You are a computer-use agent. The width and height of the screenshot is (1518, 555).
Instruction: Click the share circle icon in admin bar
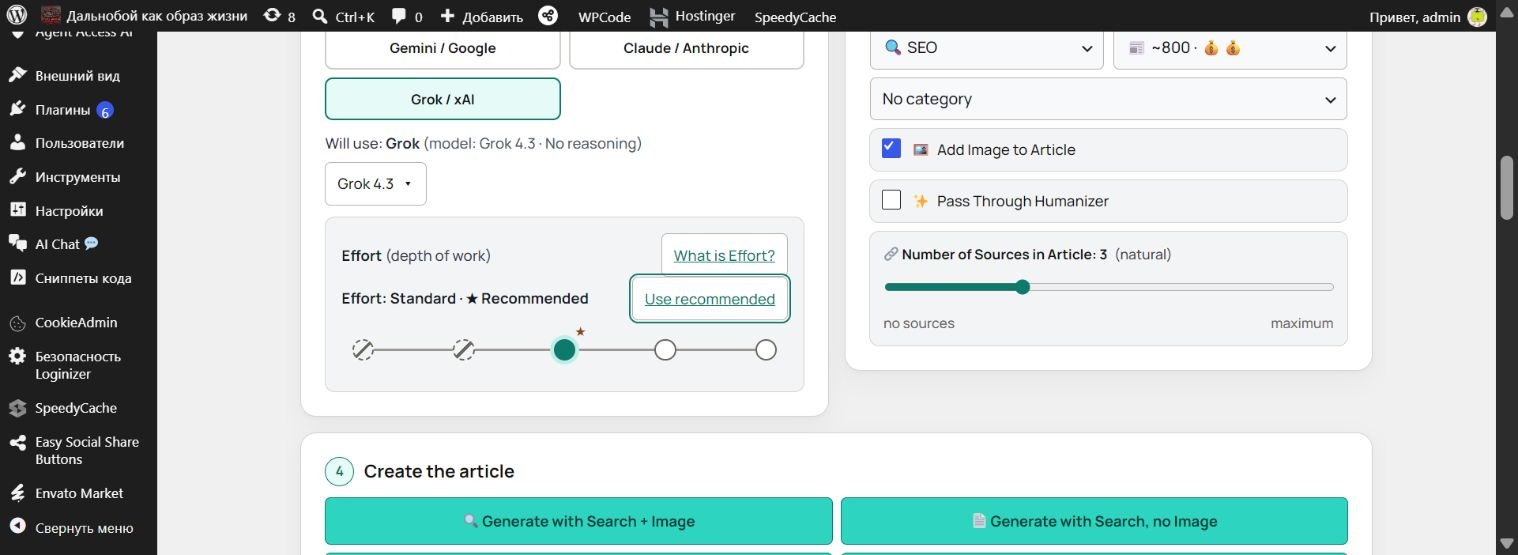click(x=548, y=16)
